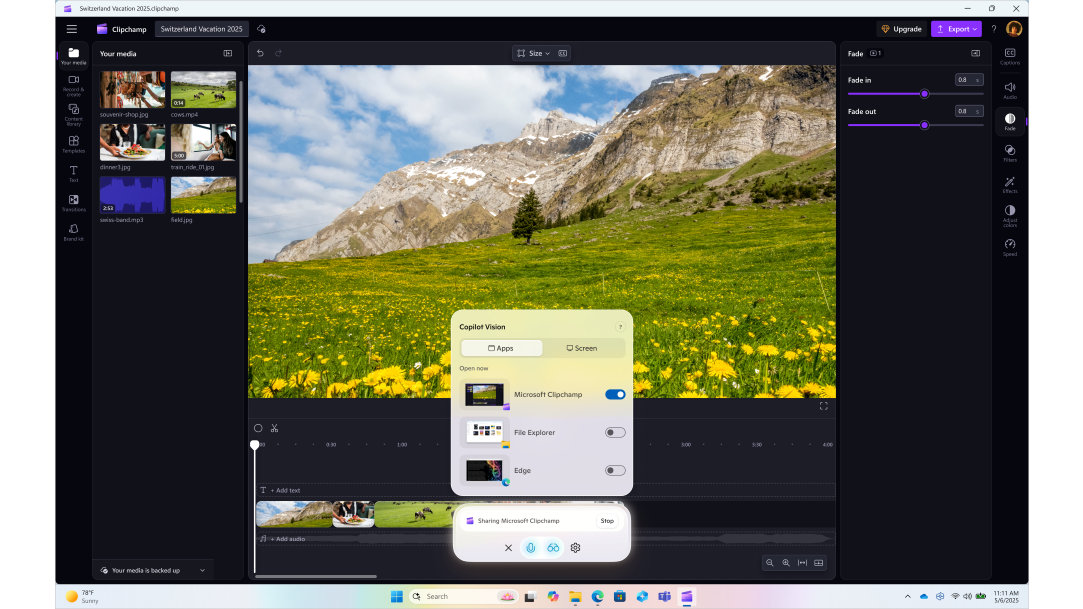Enable sharing for Edge
Image resolution: width=1083 pixels, height=609 pixels.
pos(615,470)
